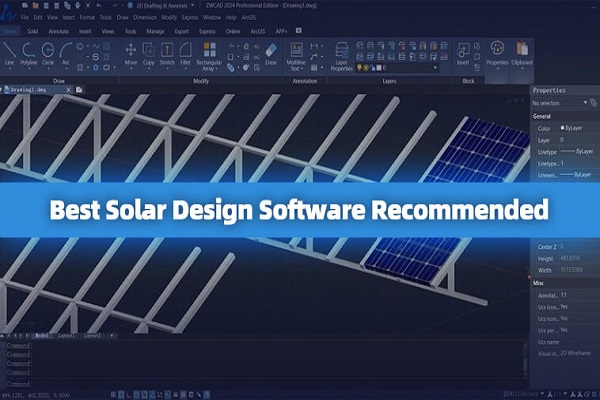Click extra icon after APP+ ribbon tab
This screenshot has height=400, width=600.
pyautogui.click(x=299, y=31)
